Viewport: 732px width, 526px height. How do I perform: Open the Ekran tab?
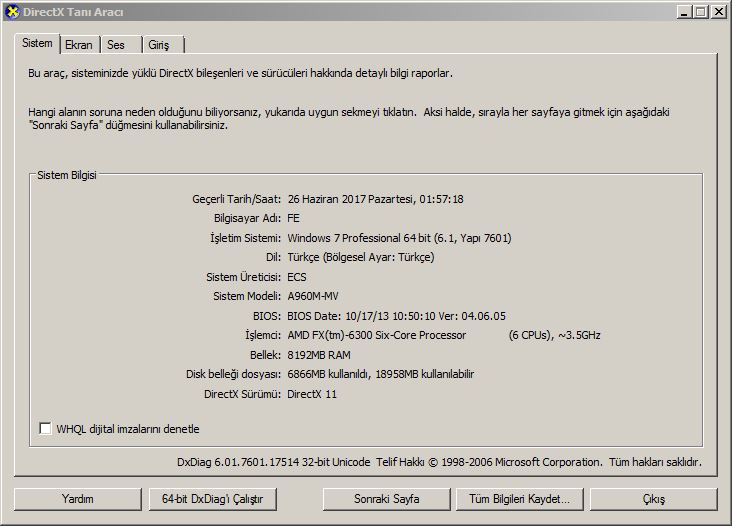tap(78, 45)
